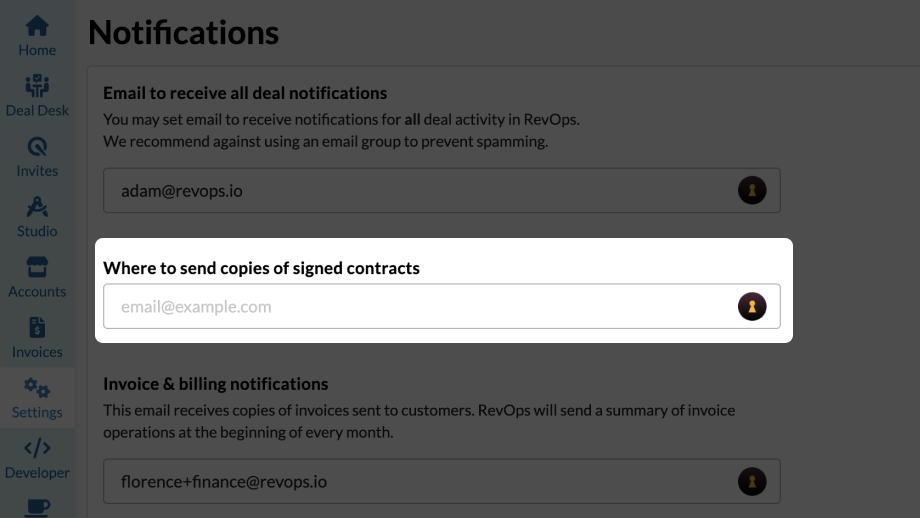The image size is (920, 518).
Task: Click the keyhole icon in the adam@revops.io field
Action: coord(752,190)
